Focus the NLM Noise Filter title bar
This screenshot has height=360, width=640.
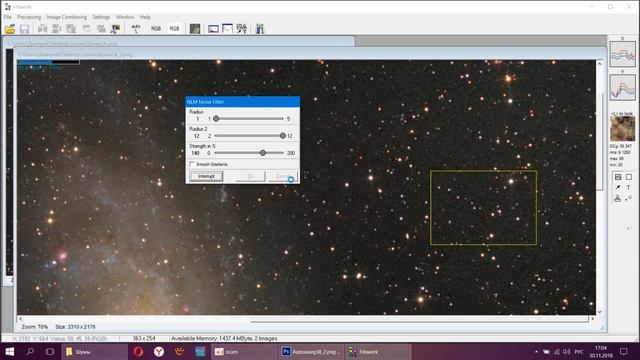pos(242,102)
